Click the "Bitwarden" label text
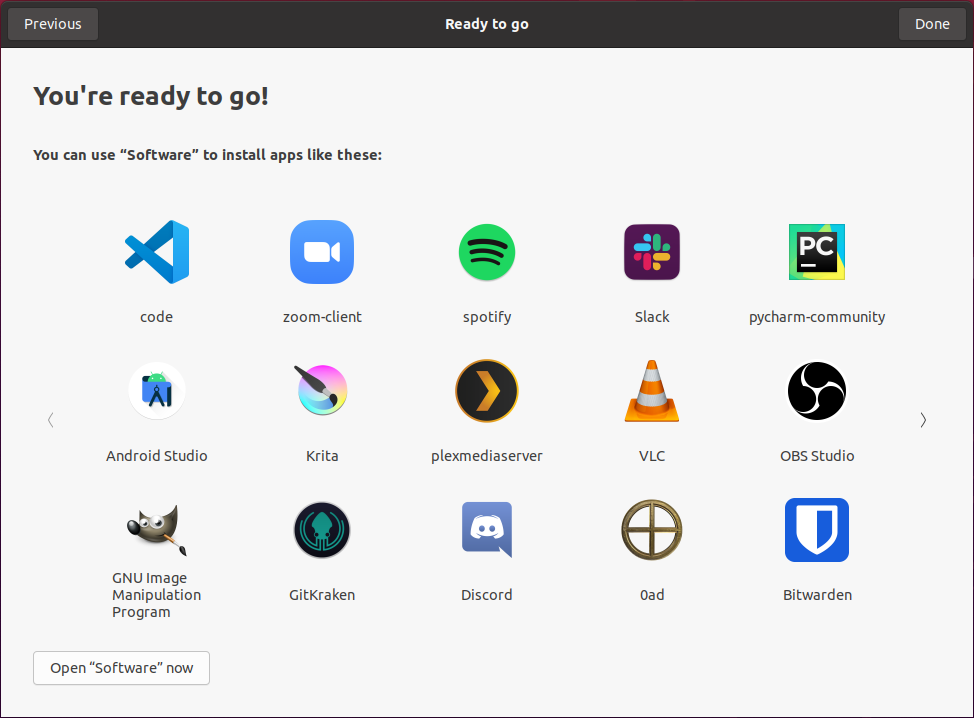Viewport: 974px width, 718px height. click(817, 595)
